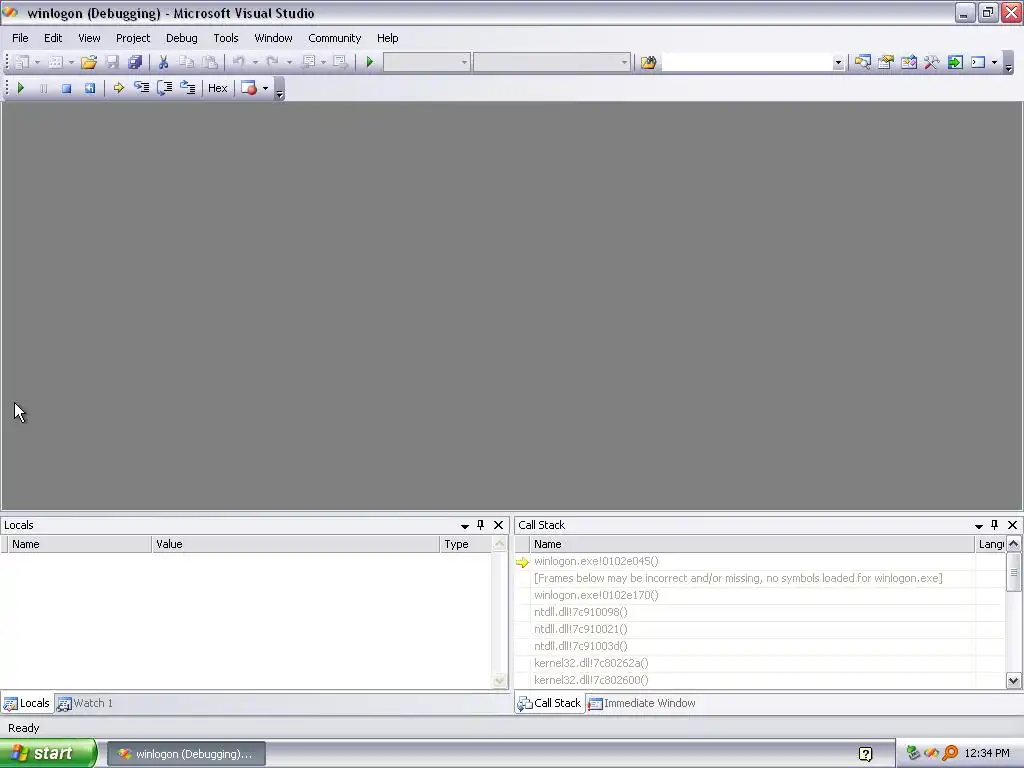Open the Find combo box dropdown arrow
Image resolution: width=1024 pixels, height=768 pixels.
838,63
